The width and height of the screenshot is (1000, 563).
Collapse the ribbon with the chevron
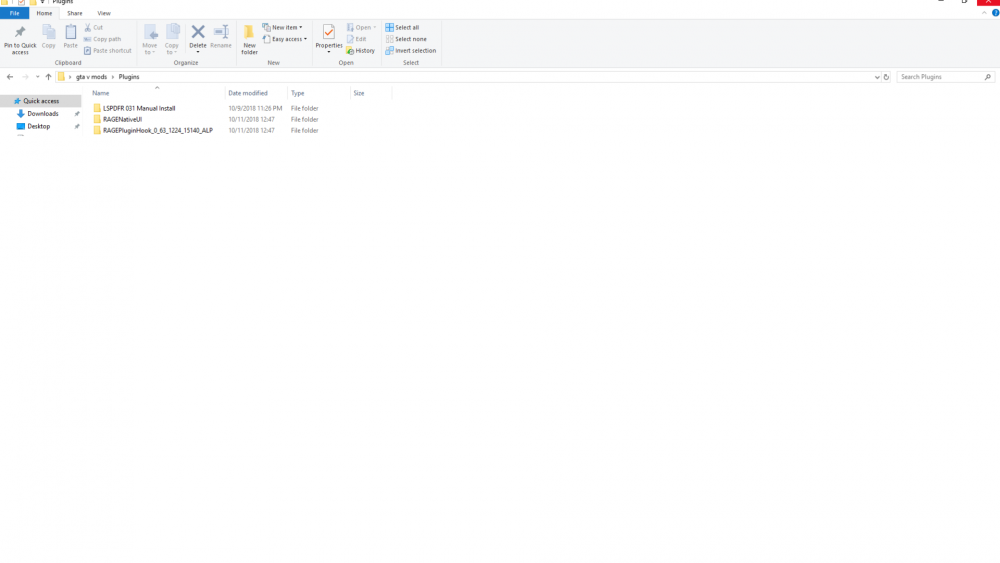point(984,13)
